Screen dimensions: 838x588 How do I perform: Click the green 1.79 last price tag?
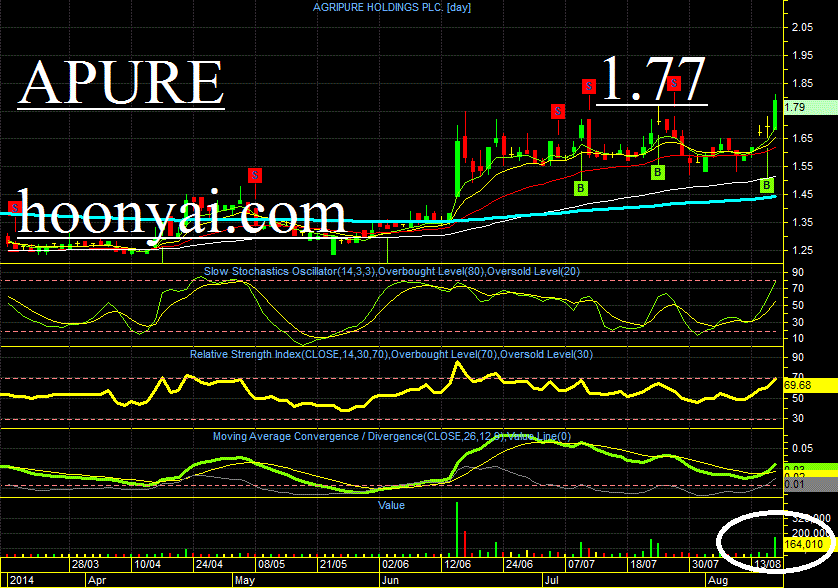tap(810, 107)
